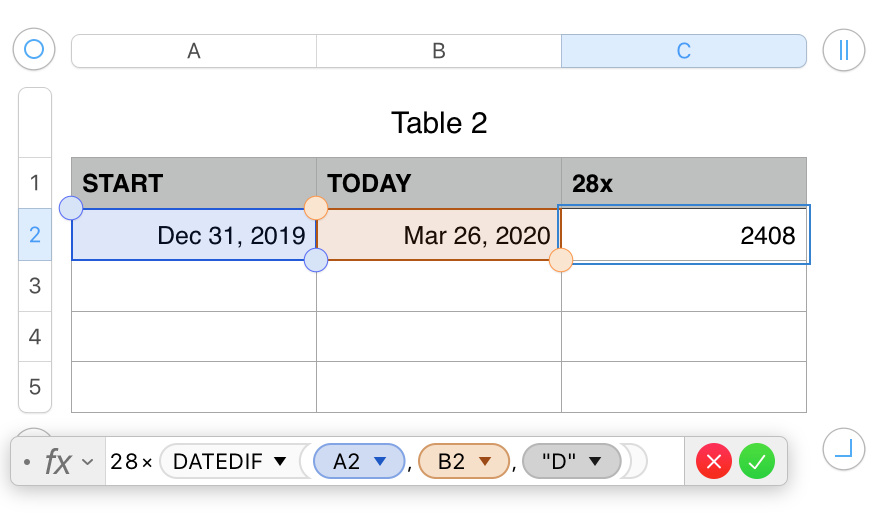Click the blue bottom handle of A2 range
Viewport: 884px width, 518px height.
pos(316,261)
